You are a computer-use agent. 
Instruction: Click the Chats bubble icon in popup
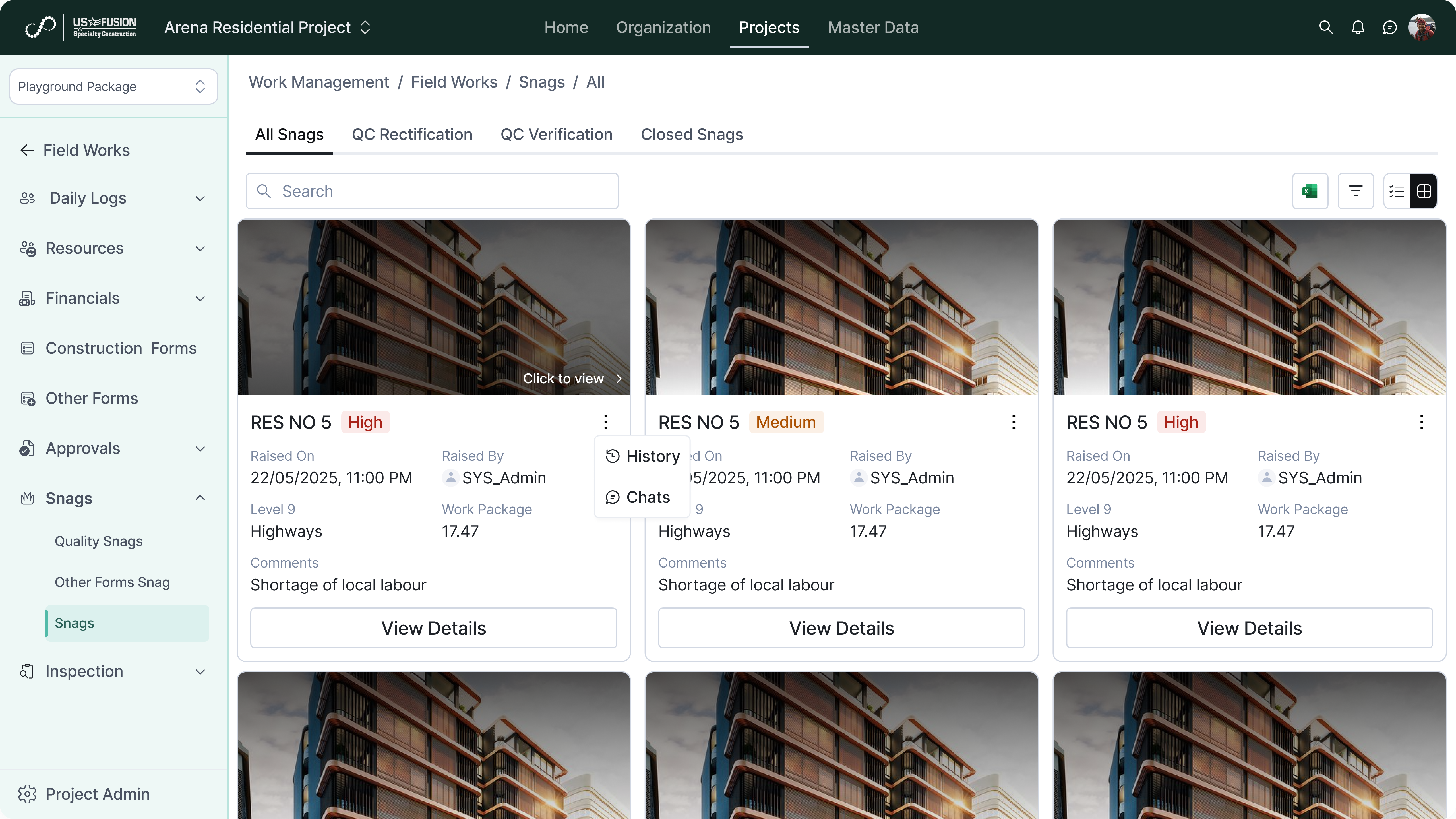pos(613,497)
